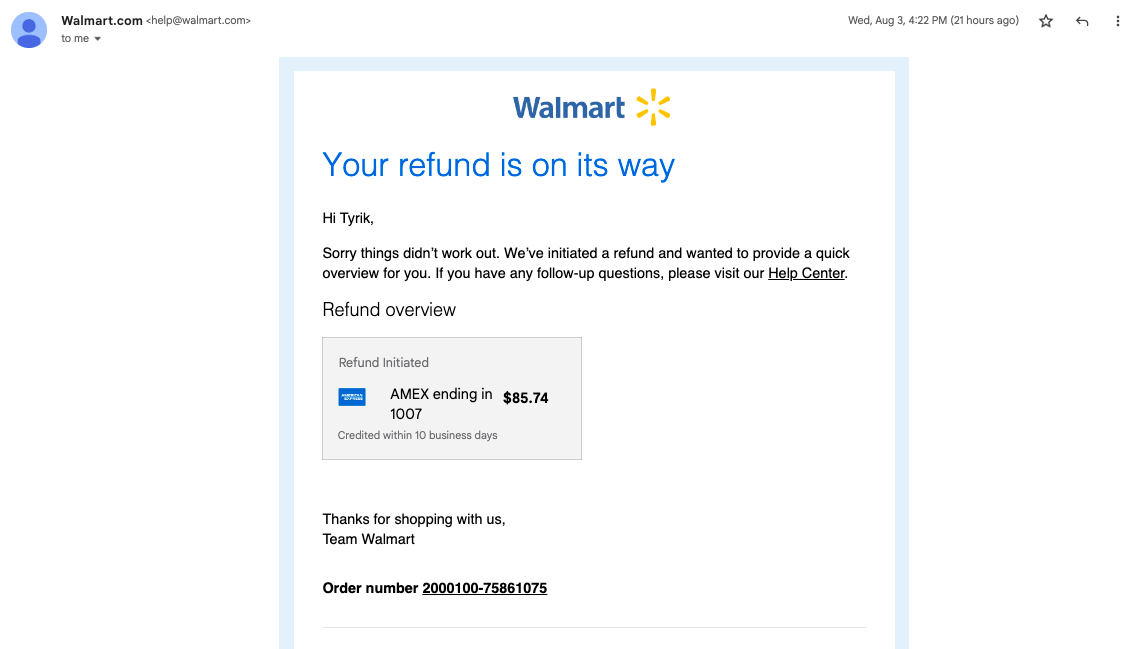Open the Help Center link
The width and height of the screenshot is (1141, 649).
coord(806,274)
